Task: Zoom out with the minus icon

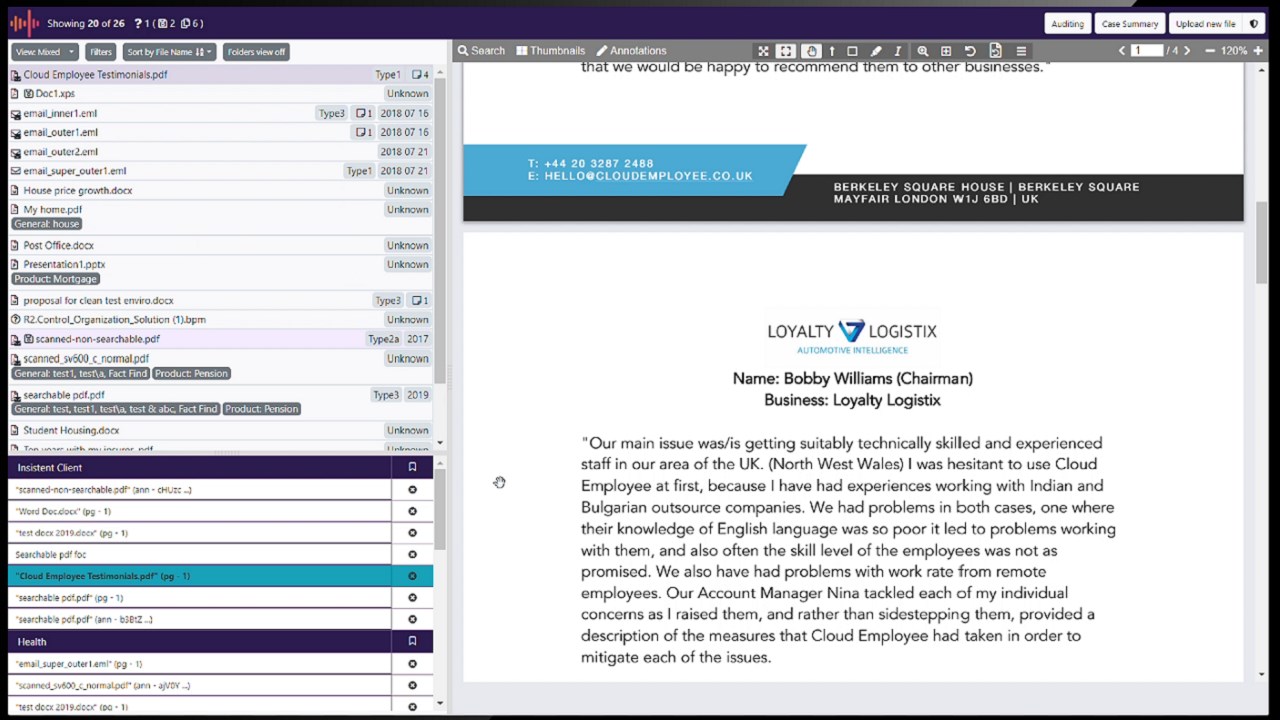Action: (x=1210, y=51)
